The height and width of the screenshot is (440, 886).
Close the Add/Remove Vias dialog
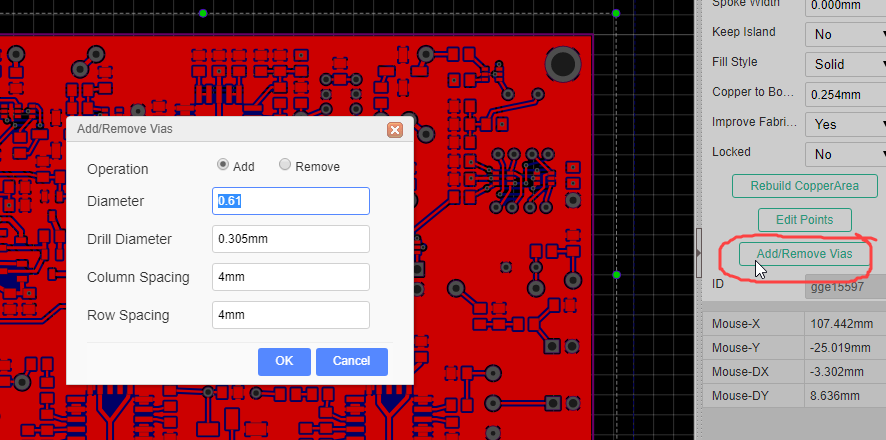(x=394, y=130)
